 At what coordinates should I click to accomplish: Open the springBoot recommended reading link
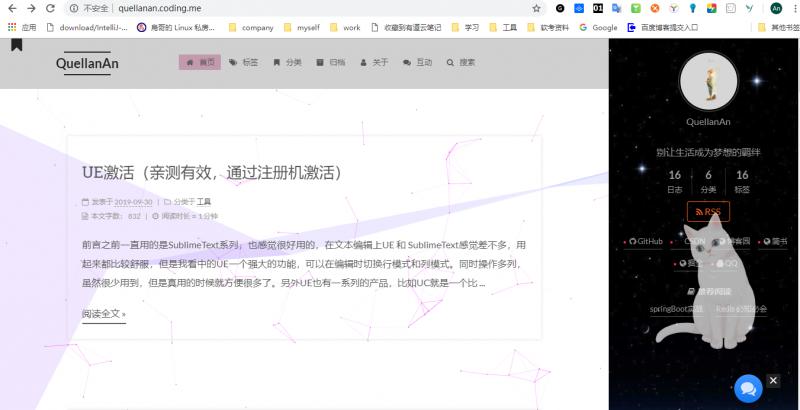[x=676, y=309]
